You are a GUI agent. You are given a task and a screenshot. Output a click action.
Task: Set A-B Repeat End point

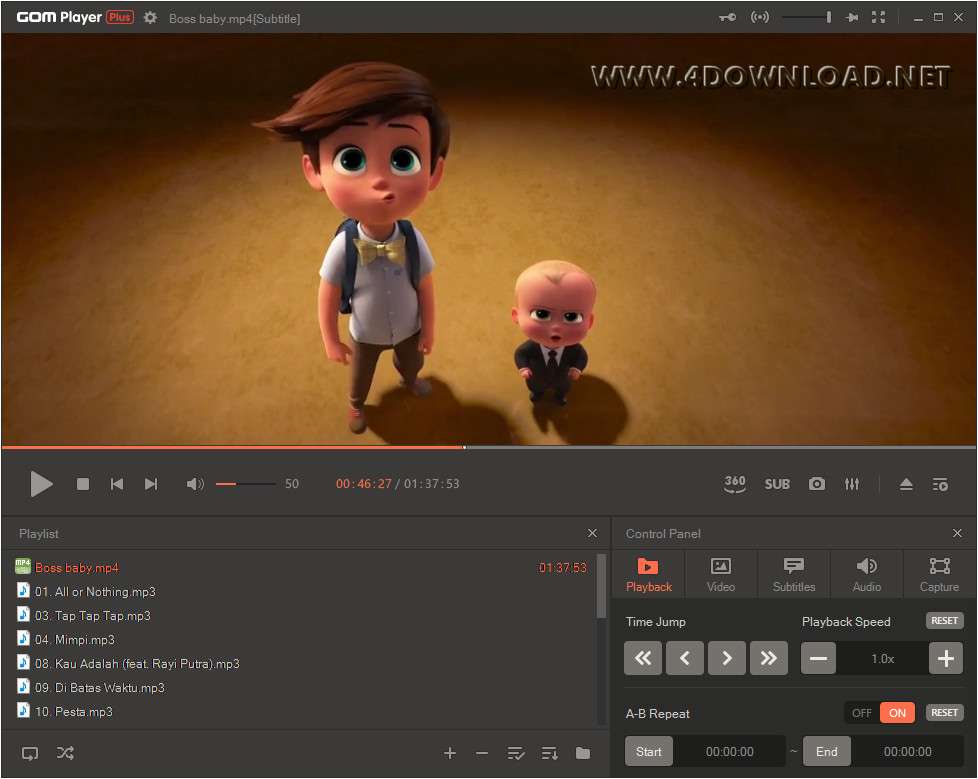coord(826,752)
